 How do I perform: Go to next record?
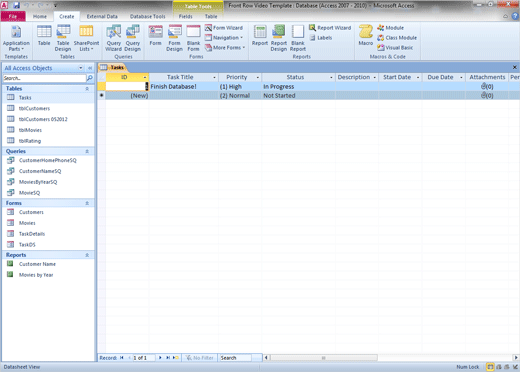pos(160,358)
